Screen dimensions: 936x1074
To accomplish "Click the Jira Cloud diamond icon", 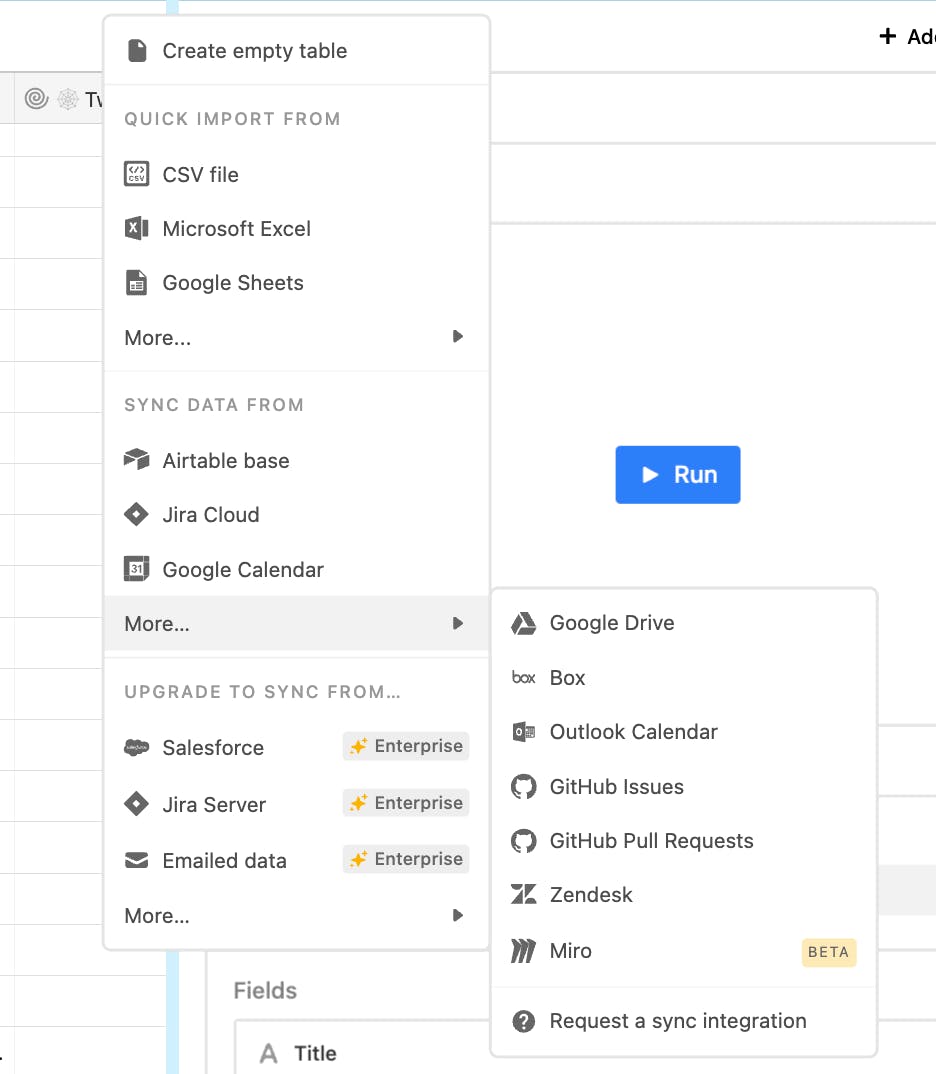I will click(136, 514).
